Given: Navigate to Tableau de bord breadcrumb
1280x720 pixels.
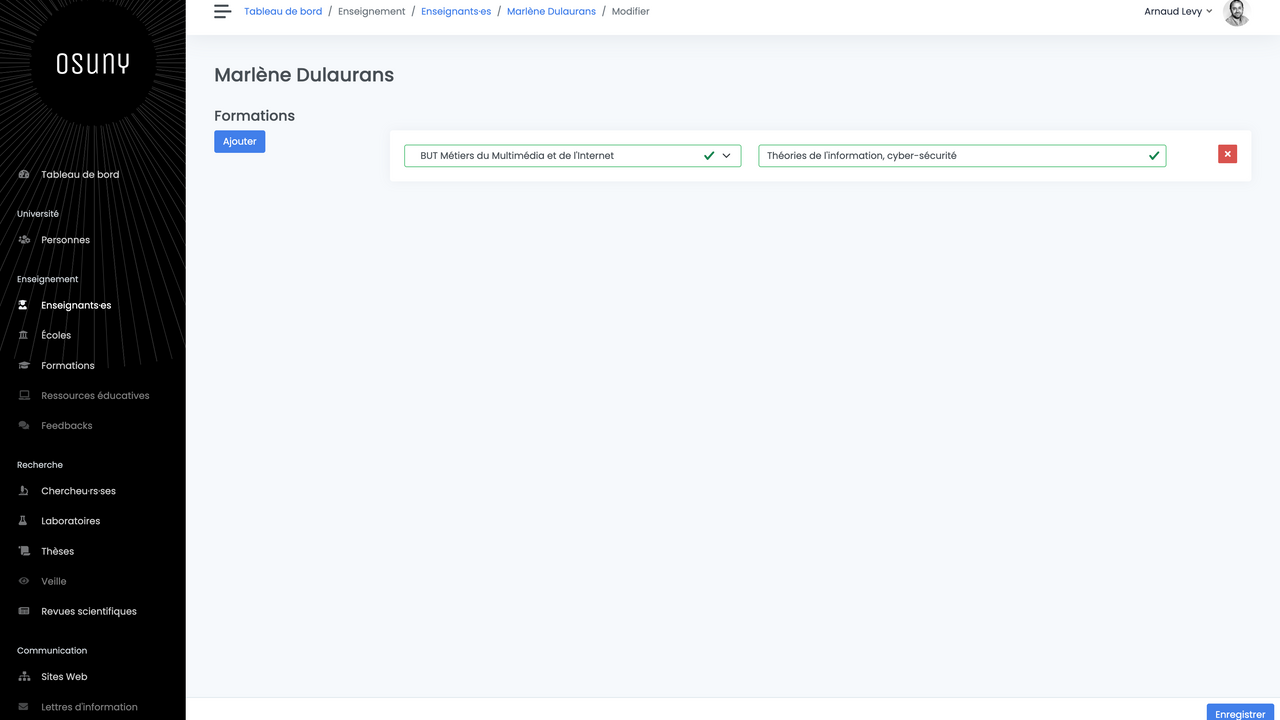Looking at the screenshot, I should [283, 11].
